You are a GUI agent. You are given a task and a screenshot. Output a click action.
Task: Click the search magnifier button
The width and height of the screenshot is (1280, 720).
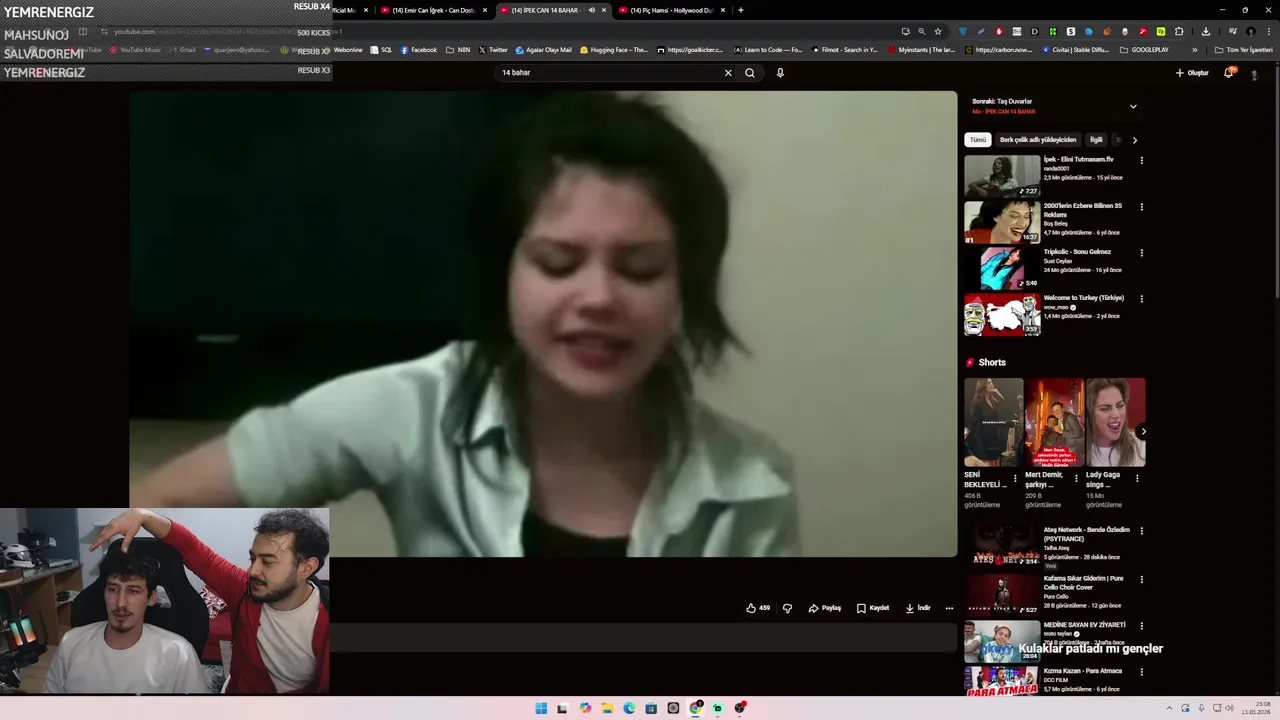pyautogui.click(x=750, y=73)
